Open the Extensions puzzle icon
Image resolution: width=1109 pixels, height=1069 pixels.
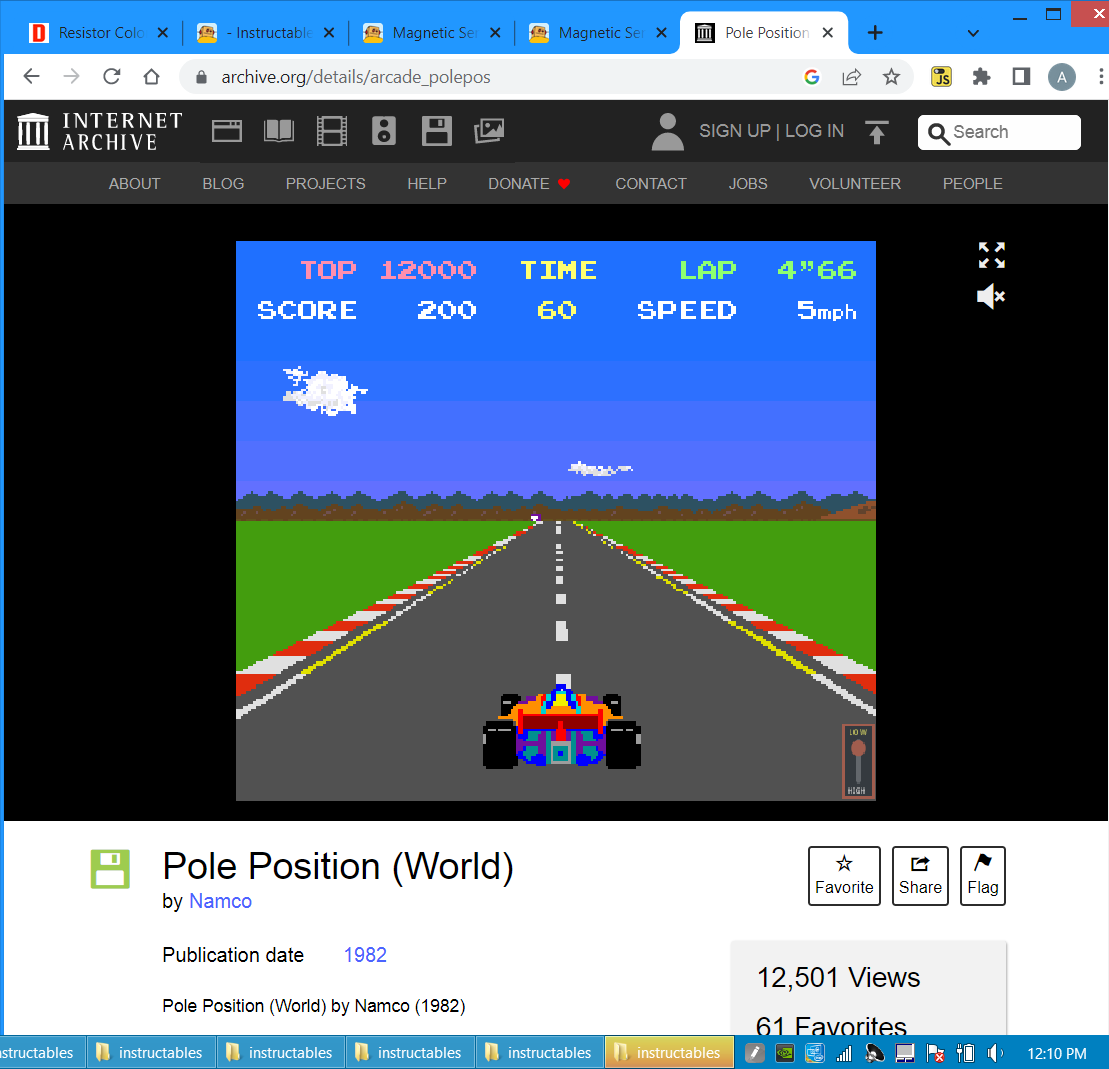click(981, 76)
